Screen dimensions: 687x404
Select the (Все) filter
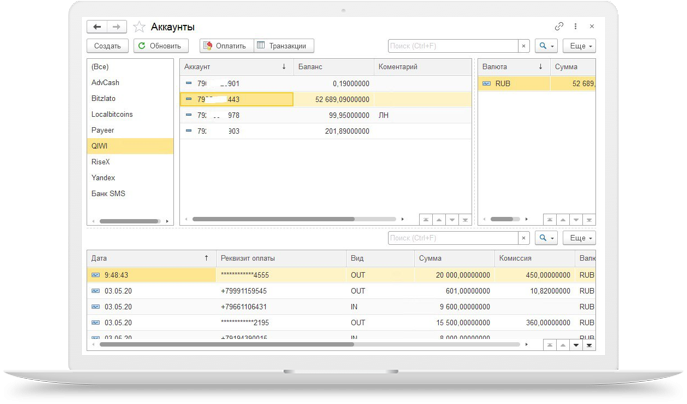[130, 67]
